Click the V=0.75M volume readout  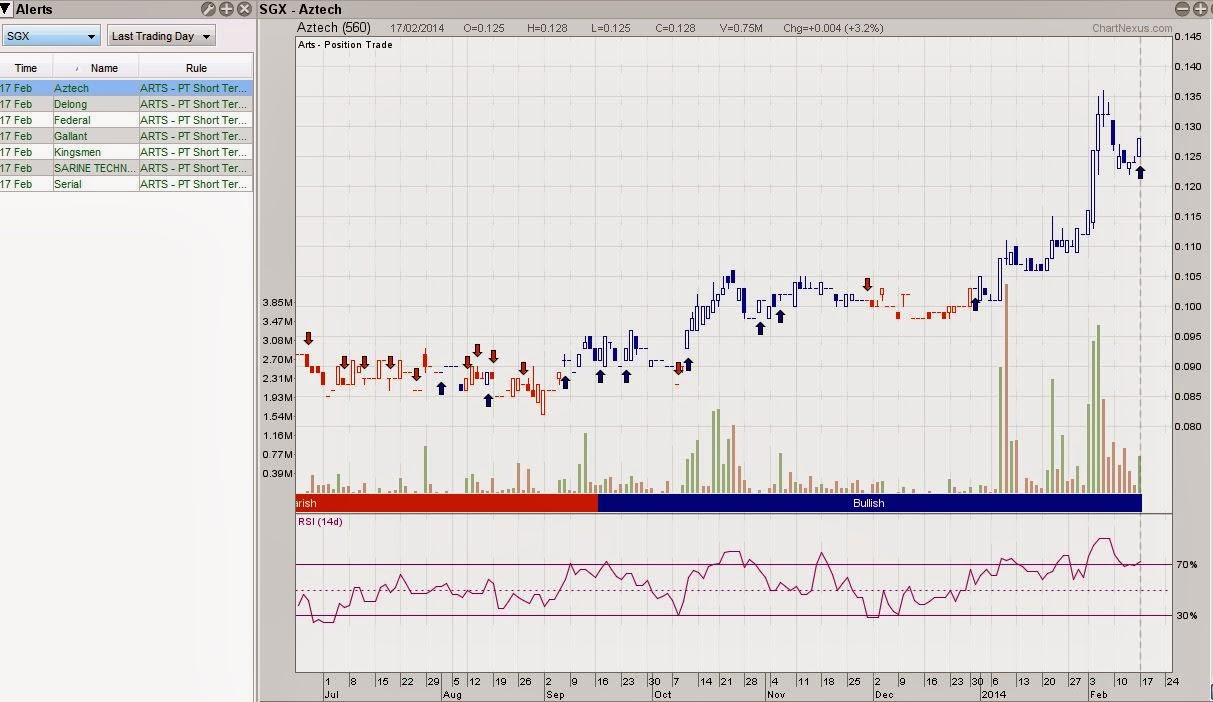click(742, 28)
